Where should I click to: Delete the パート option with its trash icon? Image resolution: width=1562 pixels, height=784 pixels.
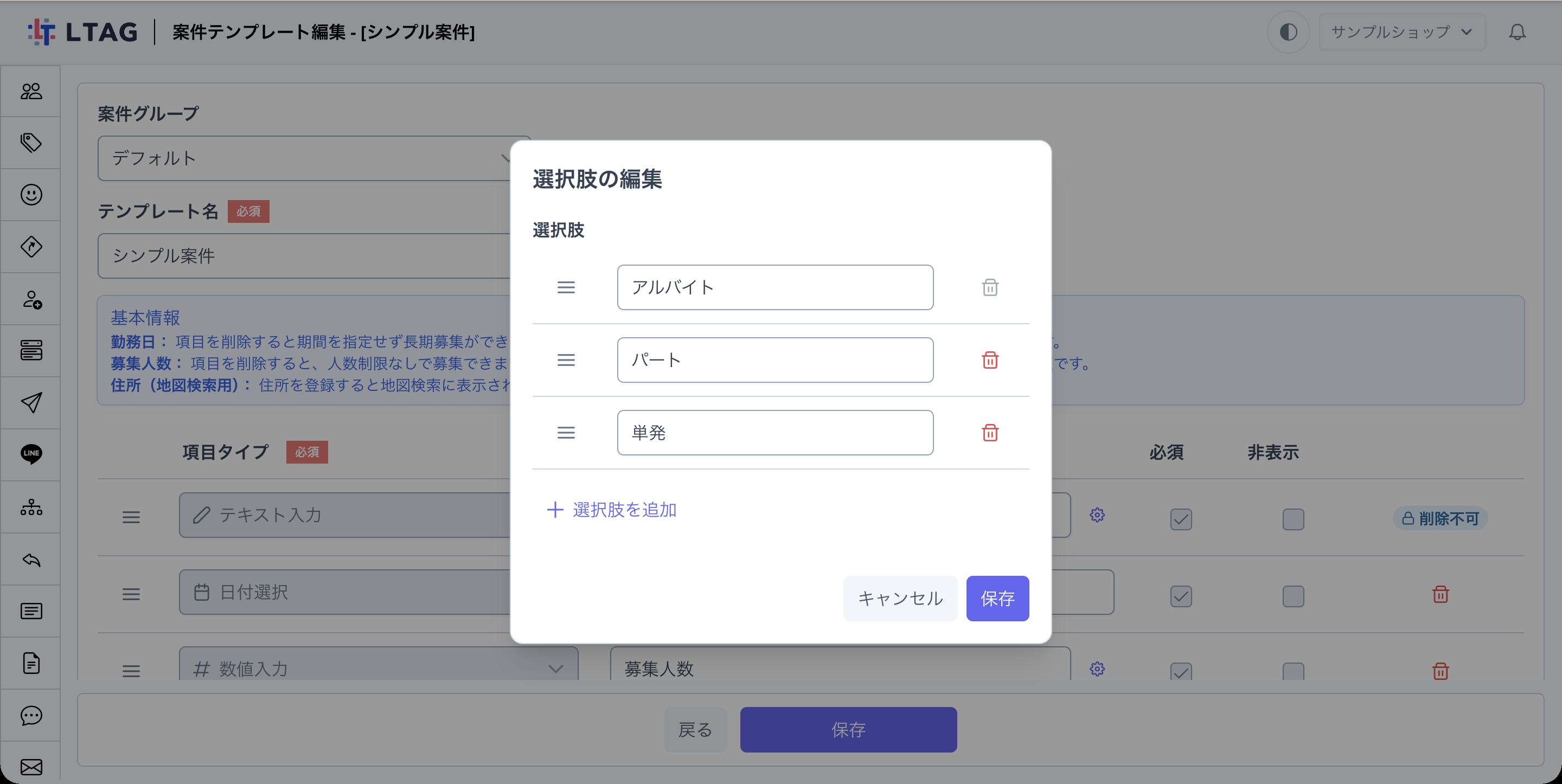click(x=990, y=360)
